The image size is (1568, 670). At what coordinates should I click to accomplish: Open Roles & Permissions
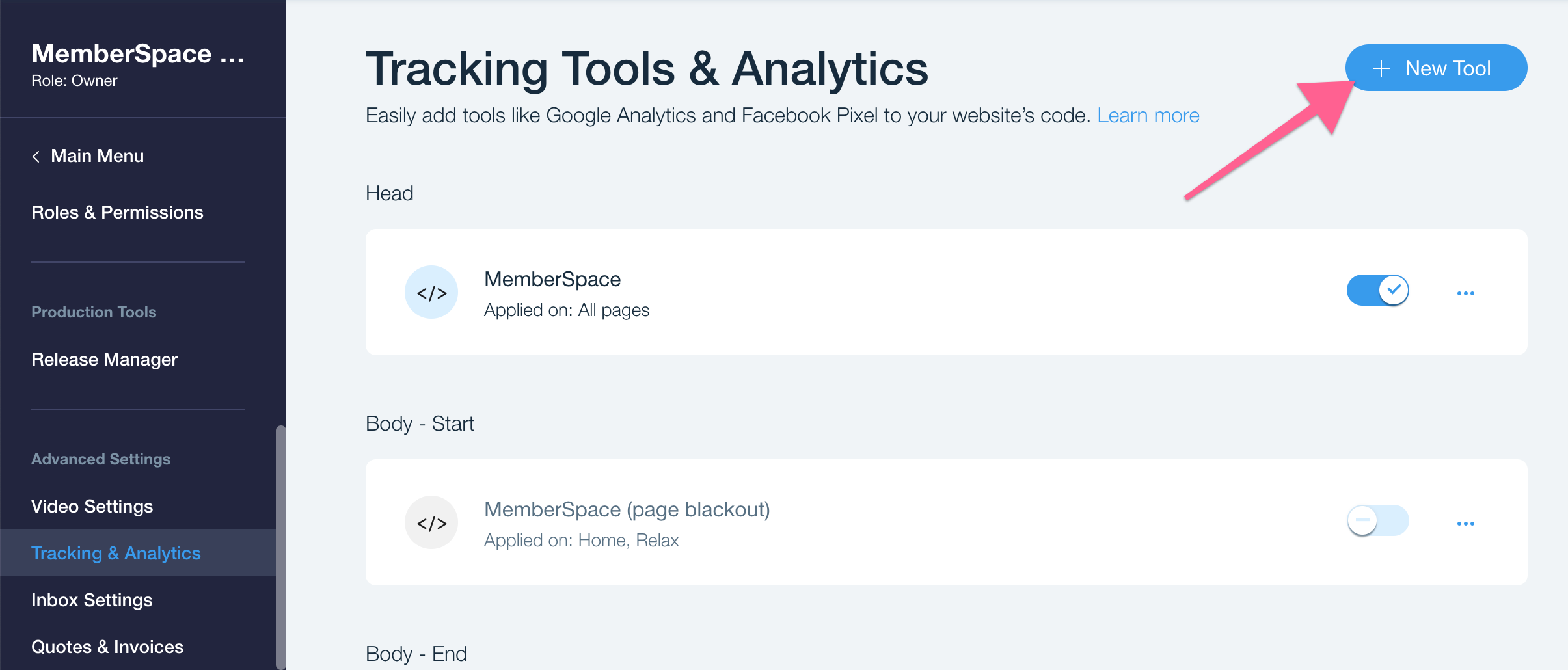[x=117, y=213]
